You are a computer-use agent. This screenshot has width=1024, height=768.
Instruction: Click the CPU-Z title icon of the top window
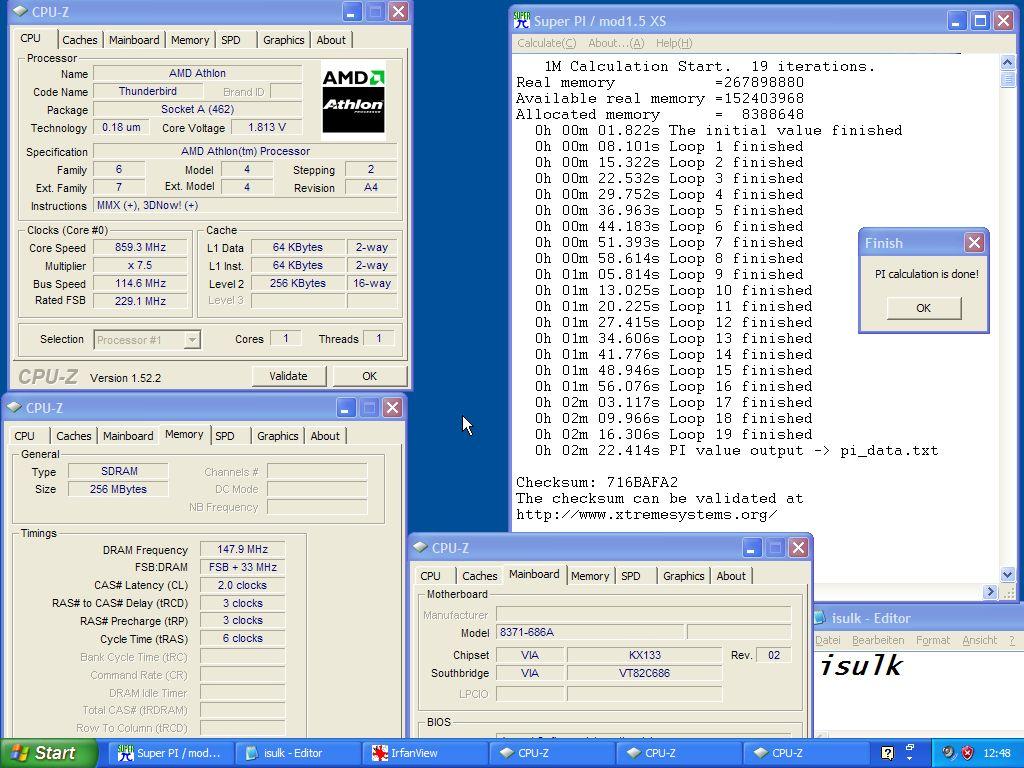20,11
